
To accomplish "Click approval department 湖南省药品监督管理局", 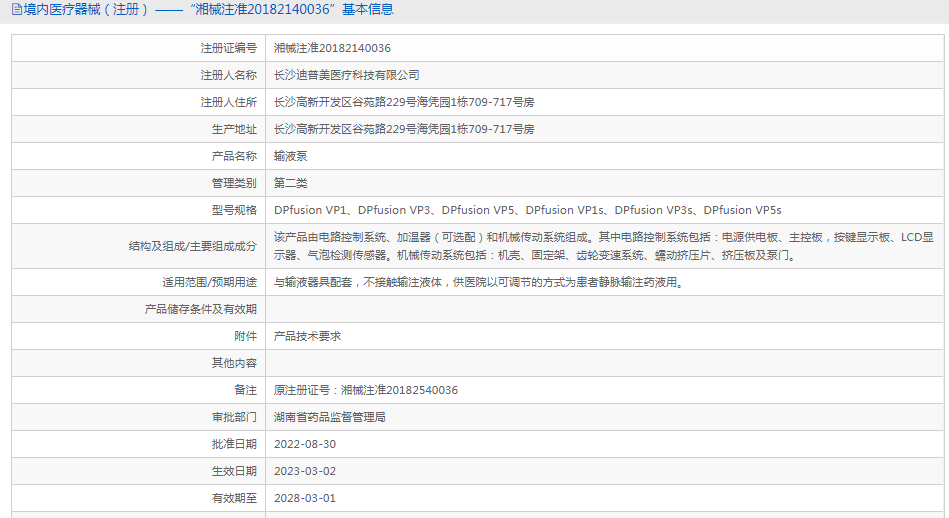I will [x=330, y=417].
